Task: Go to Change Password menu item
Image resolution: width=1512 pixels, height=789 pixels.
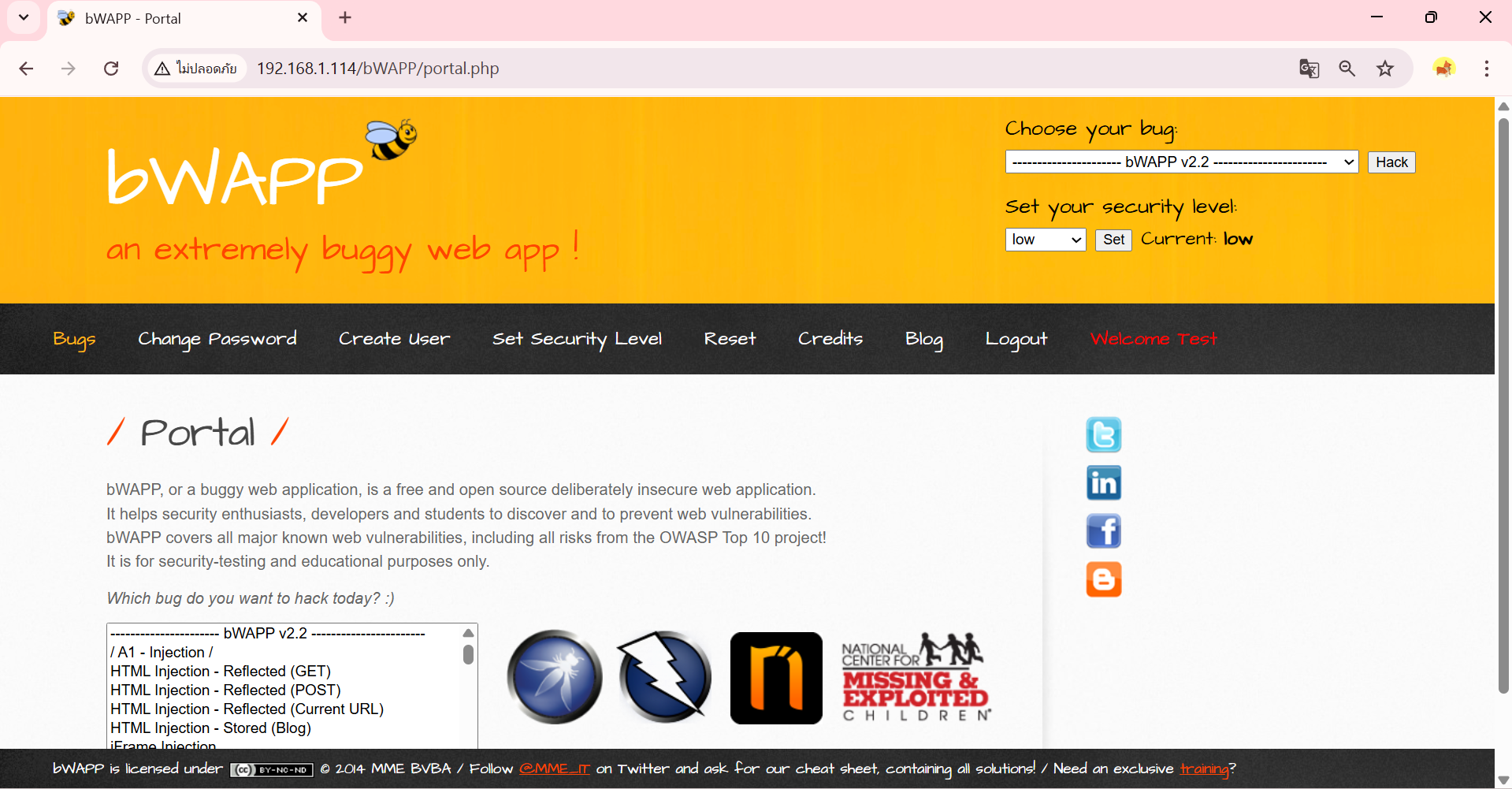Action: 217,339
